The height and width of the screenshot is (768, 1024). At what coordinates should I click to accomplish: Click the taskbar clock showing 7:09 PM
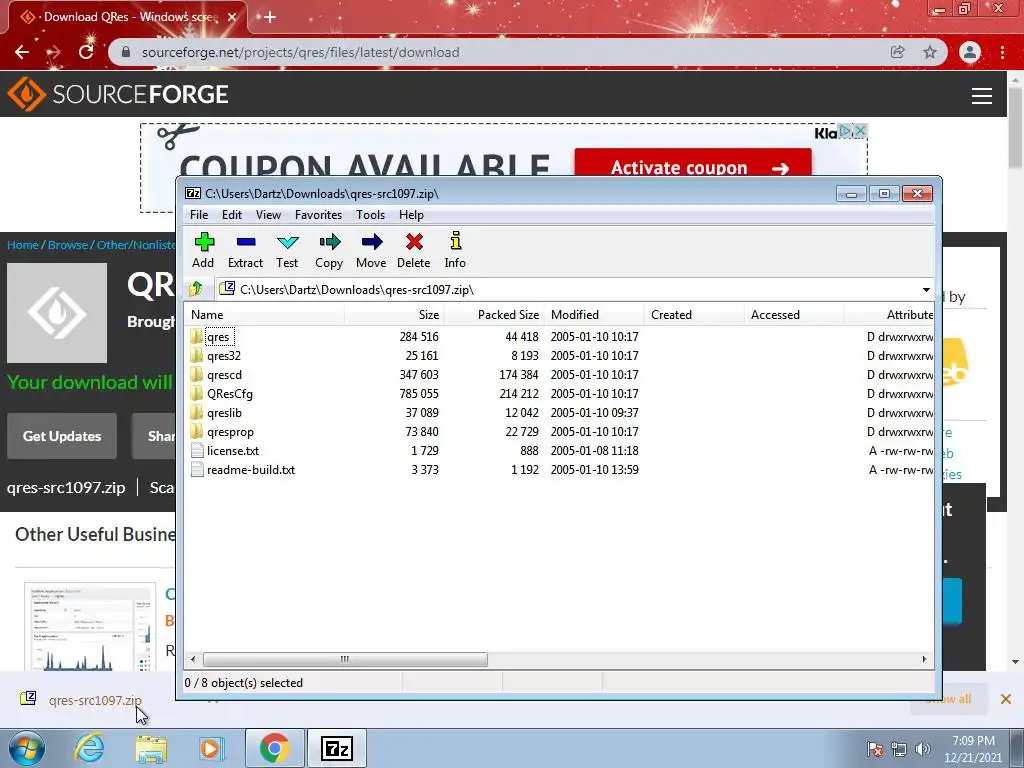[973, 748]
